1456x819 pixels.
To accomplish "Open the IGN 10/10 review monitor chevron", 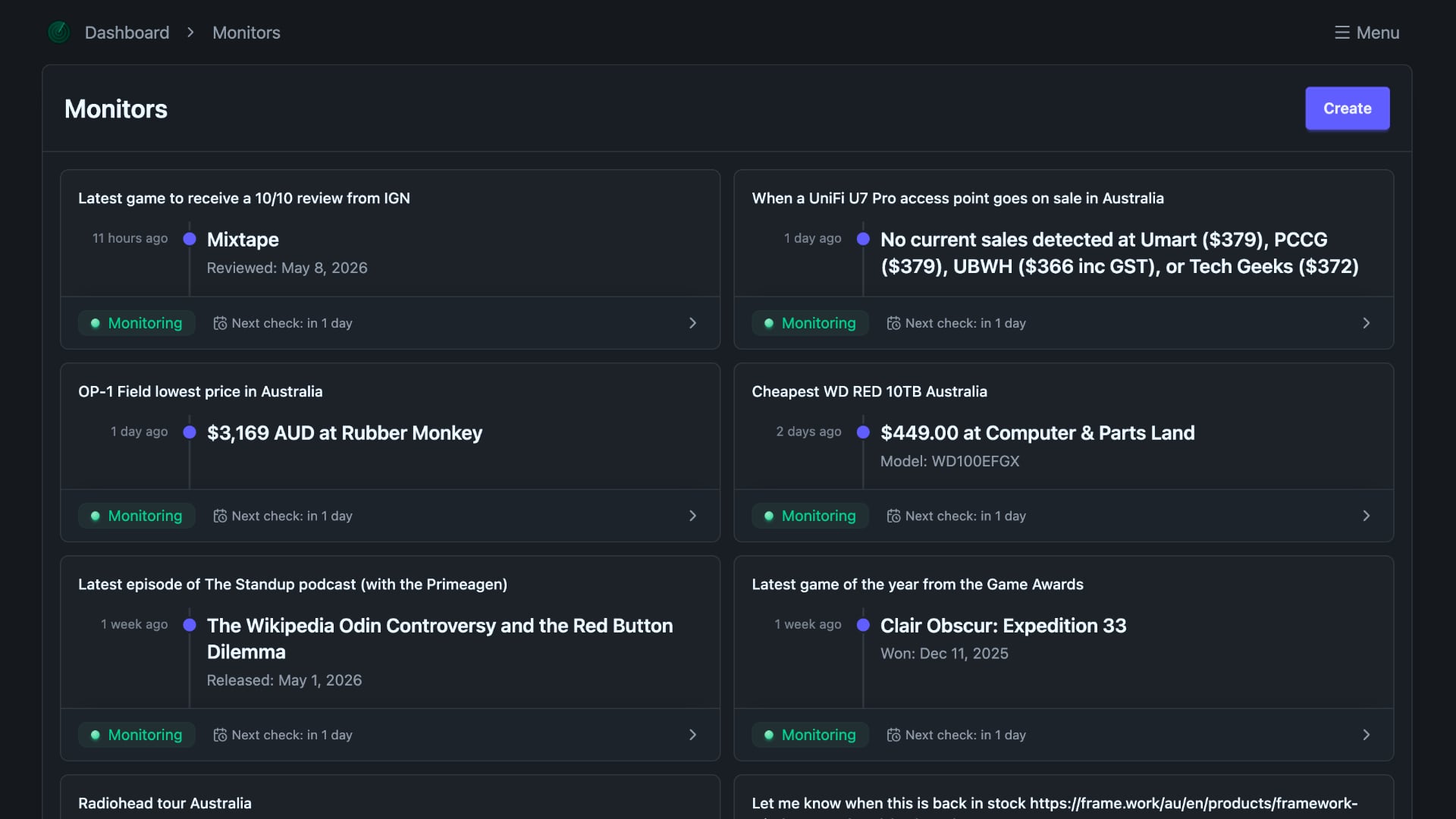I will click(692, 323).
